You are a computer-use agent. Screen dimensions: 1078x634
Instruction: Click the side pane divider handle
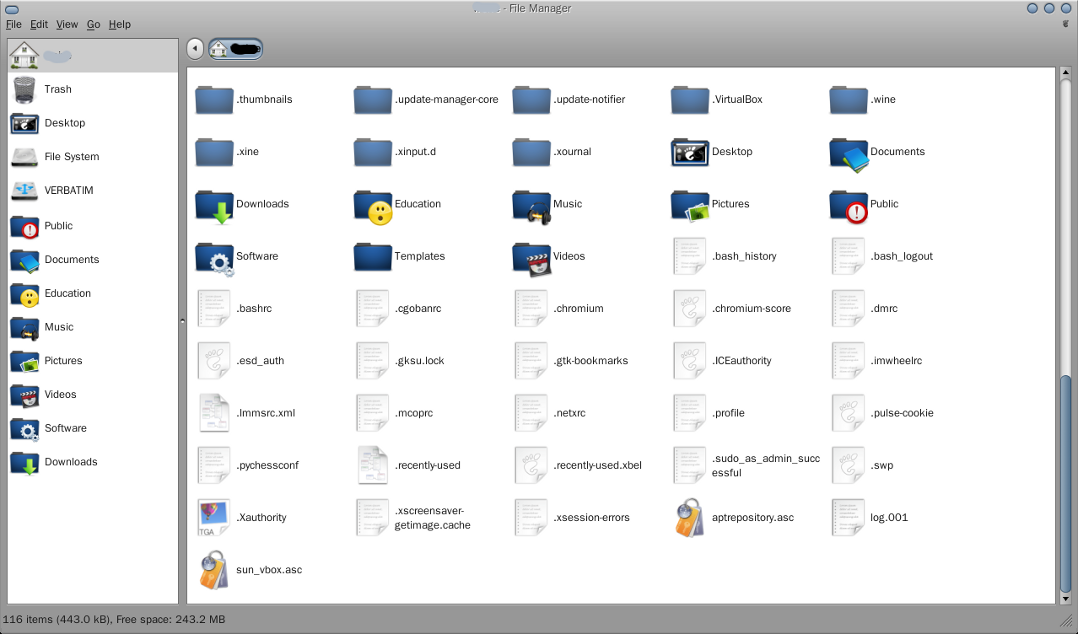182,321
